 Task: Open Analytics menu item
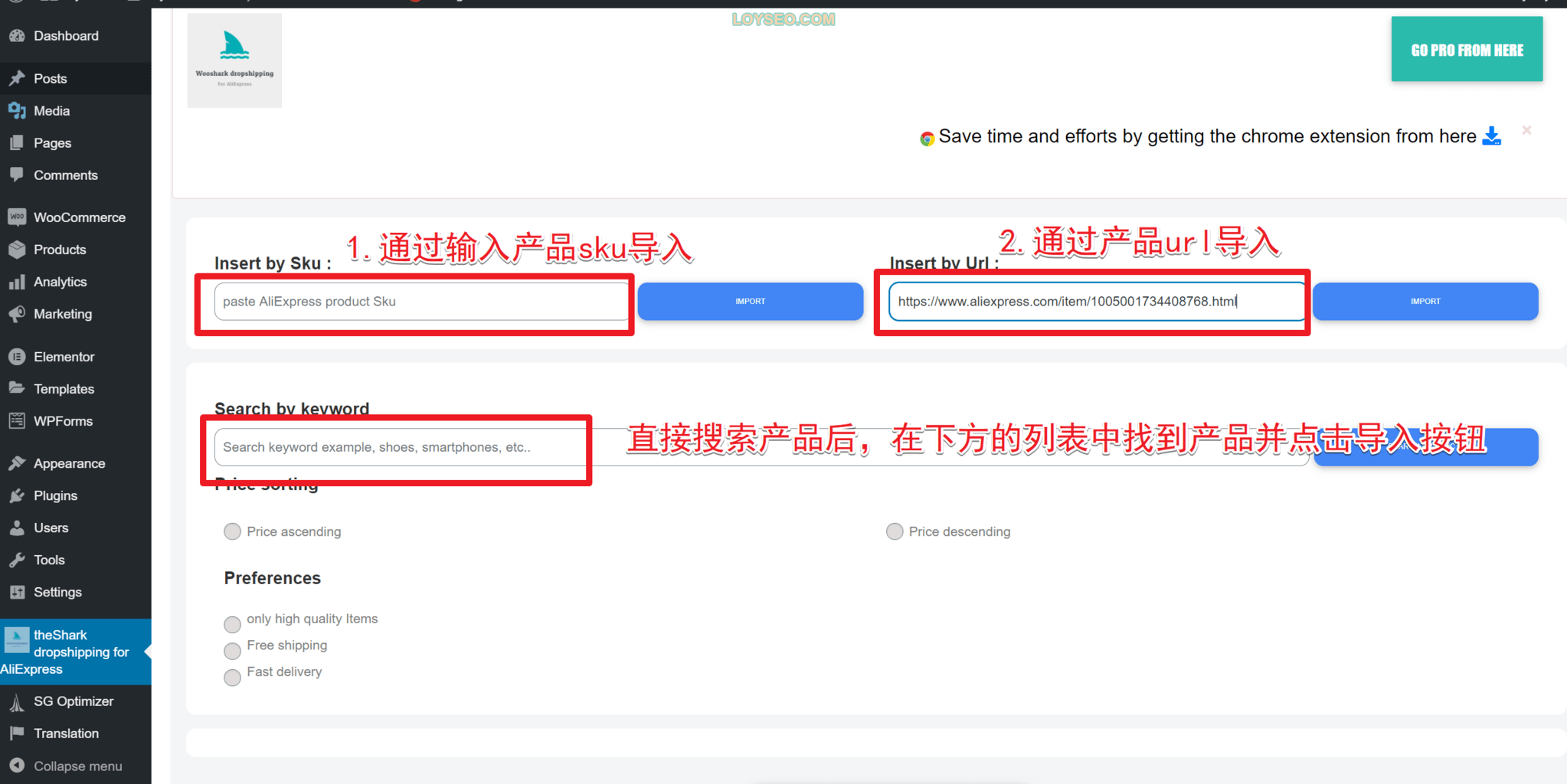76,282
